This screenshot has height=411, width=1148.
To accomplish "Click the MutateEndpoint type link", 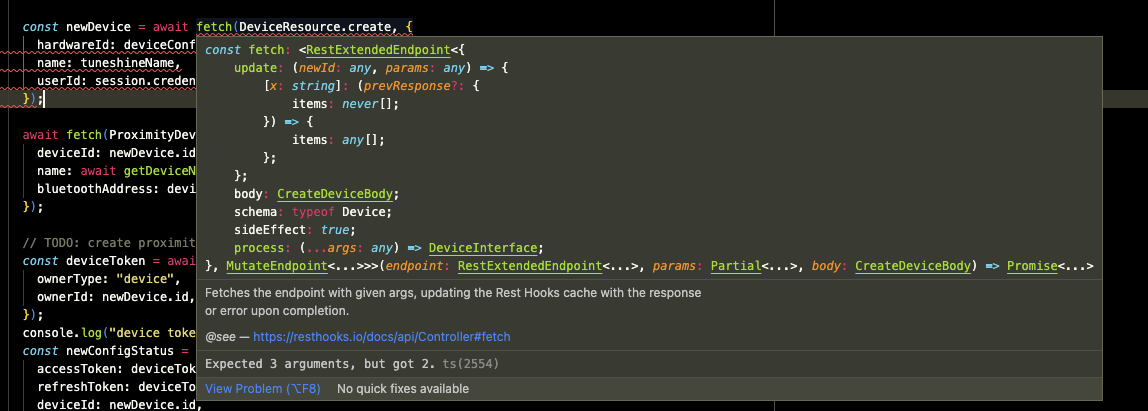I will pyautogui.click(x=276, y=266).
